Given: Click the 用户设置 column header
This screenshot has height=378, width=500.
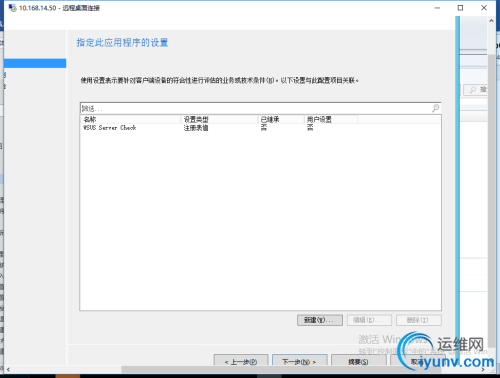Looking at the screenshot, I should [331, 119].
